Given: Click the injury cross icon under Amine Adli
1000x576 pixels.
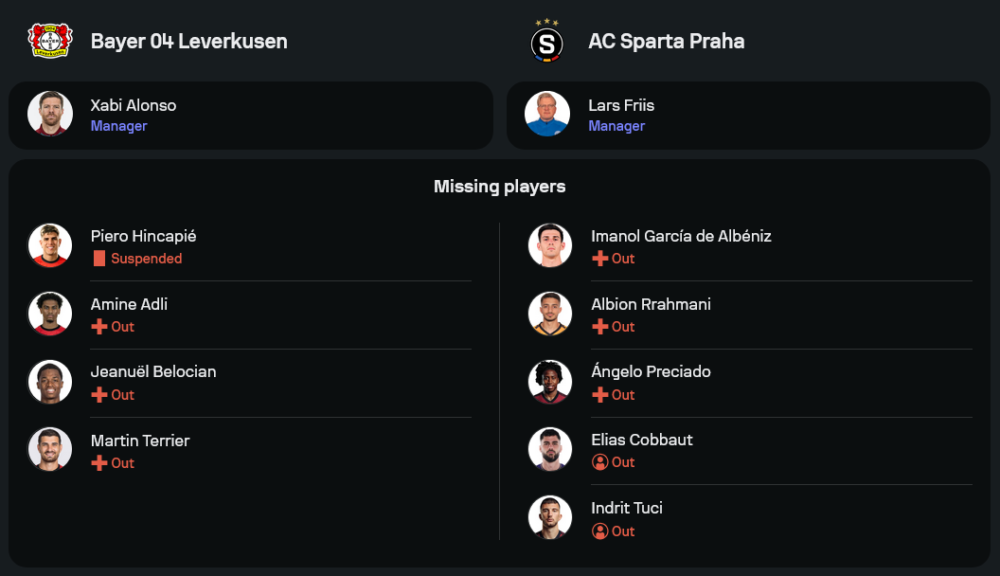Looking at the screenshot, I should tap(99, 327).
